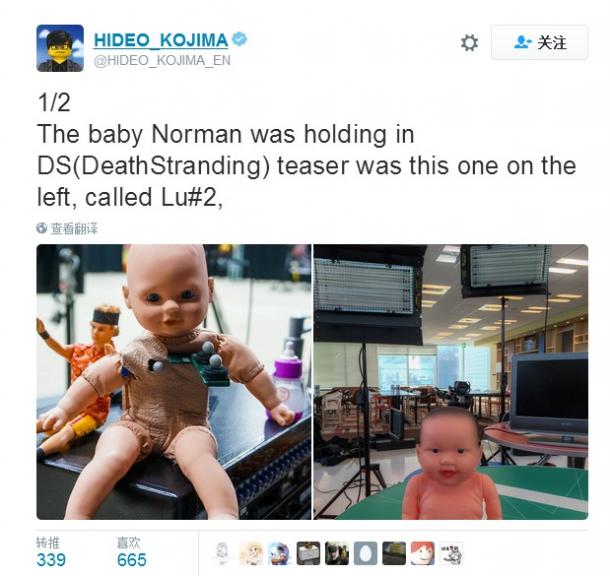Click the blue verified badge
This screenshot has width=610, height=576.
(239, 39)
